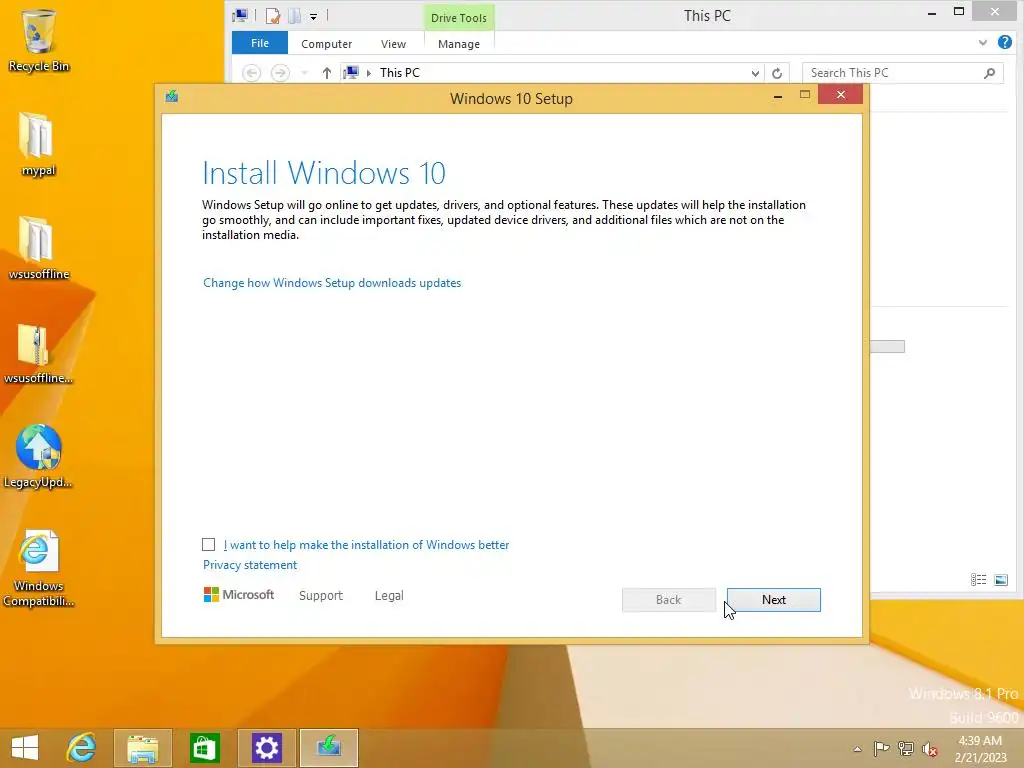Image resolution: width=1024 pixels, height=768 pixels.
Task: Show hidden tray icons arrow
Action: click(857, 749)
